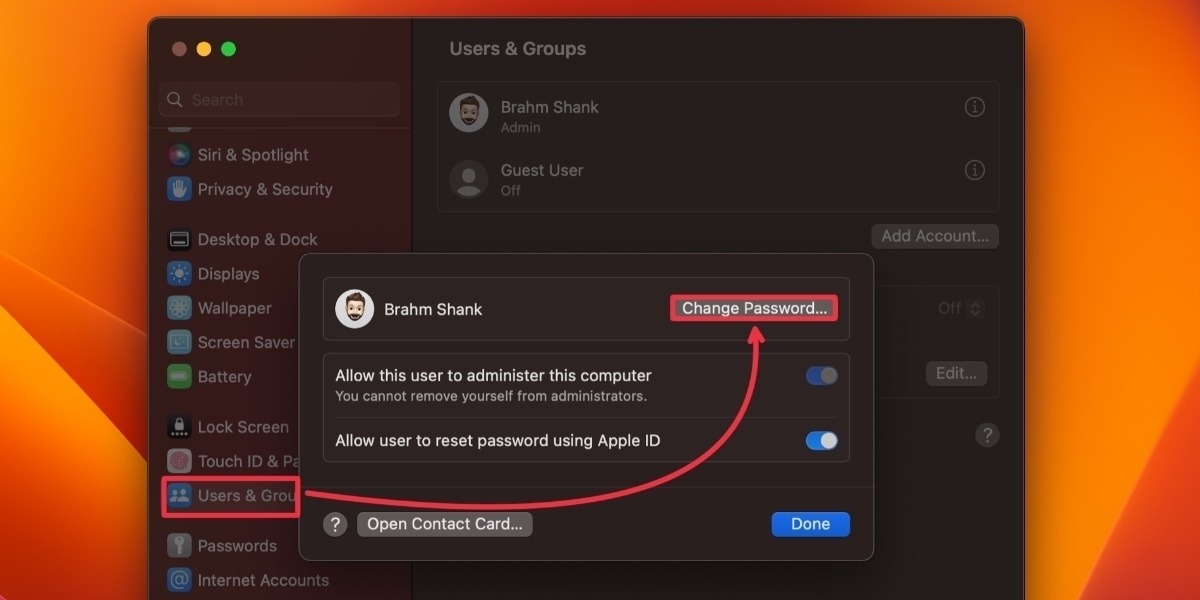Click the help question mark in the dialog
The image size is (1200, 600).
(x=335, y=524)
